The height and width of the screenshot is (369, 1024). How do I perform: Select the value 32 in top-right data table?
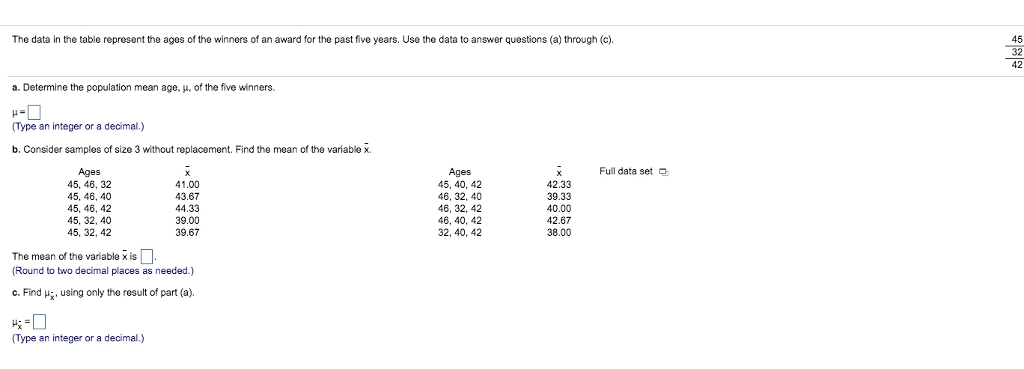tap(1016, 52)
